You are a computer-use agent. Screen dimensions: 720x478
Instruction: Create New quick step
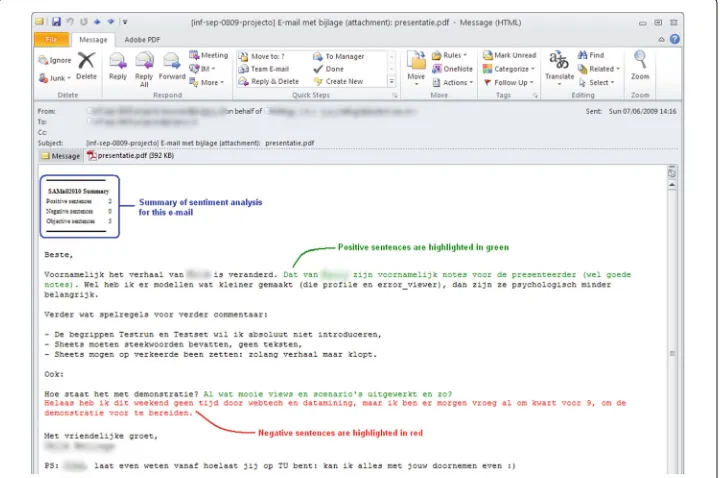tap(338, 81)
